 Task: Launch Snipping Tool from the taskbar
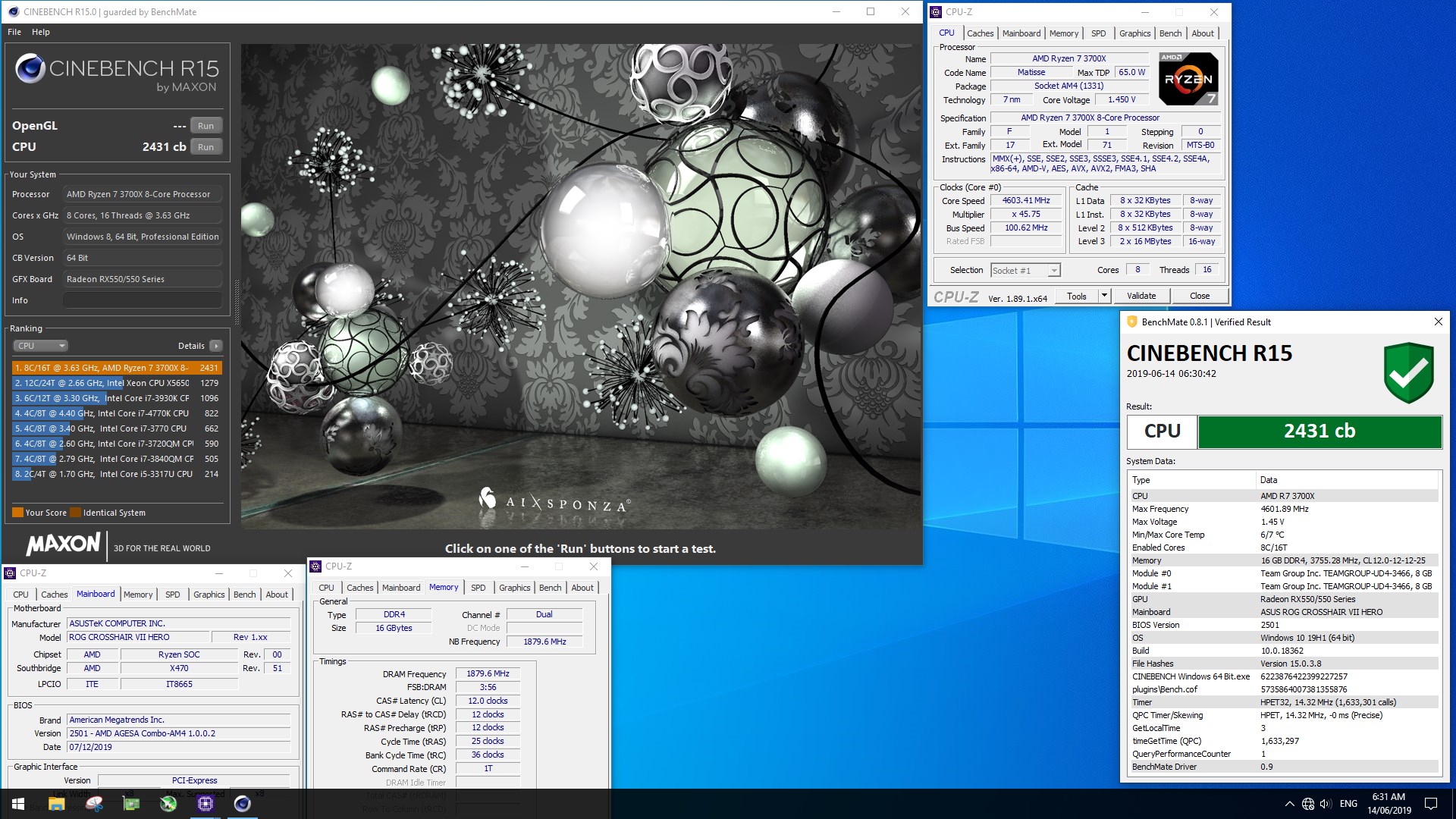[x=94, y=804]
